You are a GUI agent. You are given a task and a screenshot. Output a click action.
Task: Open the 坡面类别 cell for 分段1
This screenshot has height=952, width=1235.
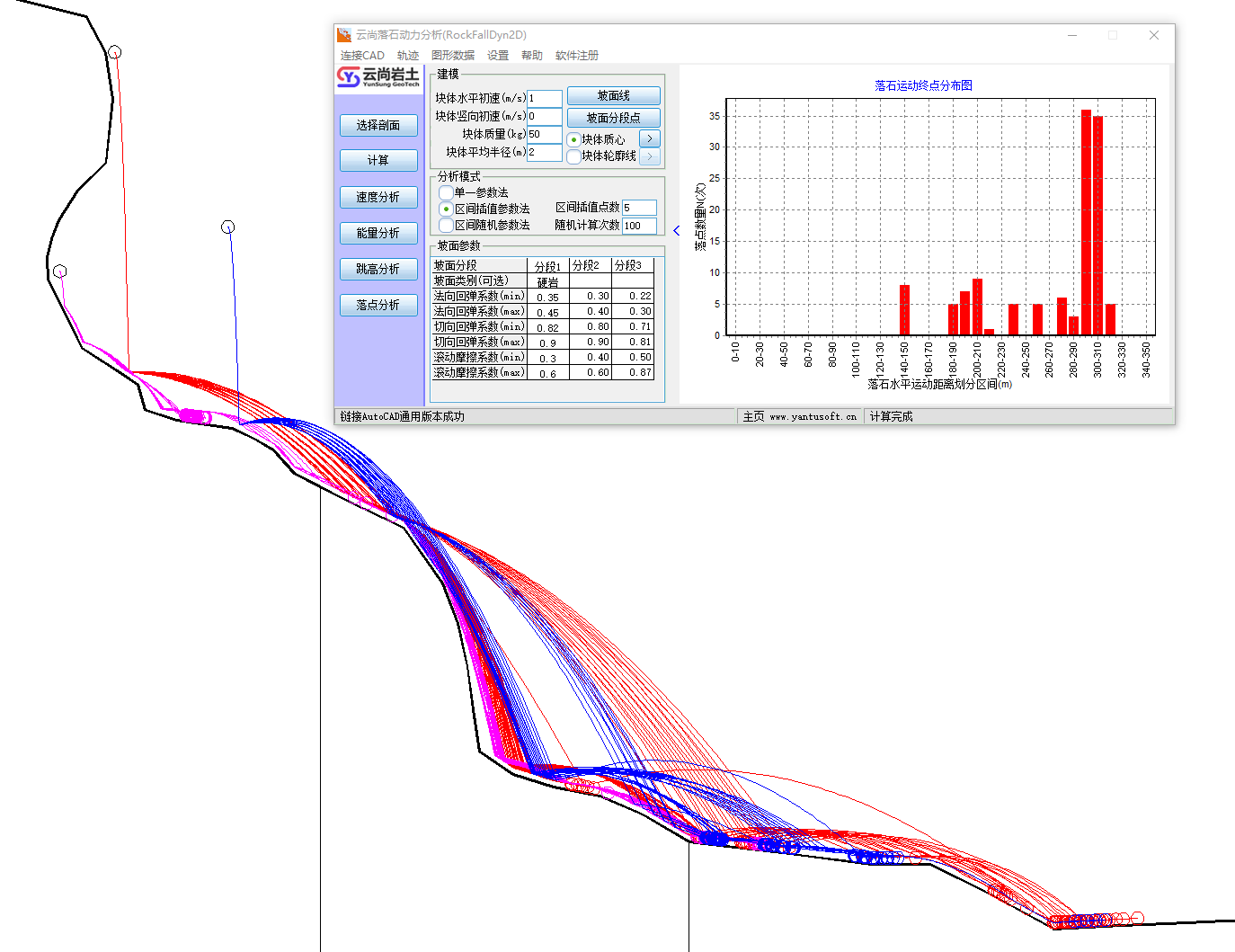pos(547,281)
